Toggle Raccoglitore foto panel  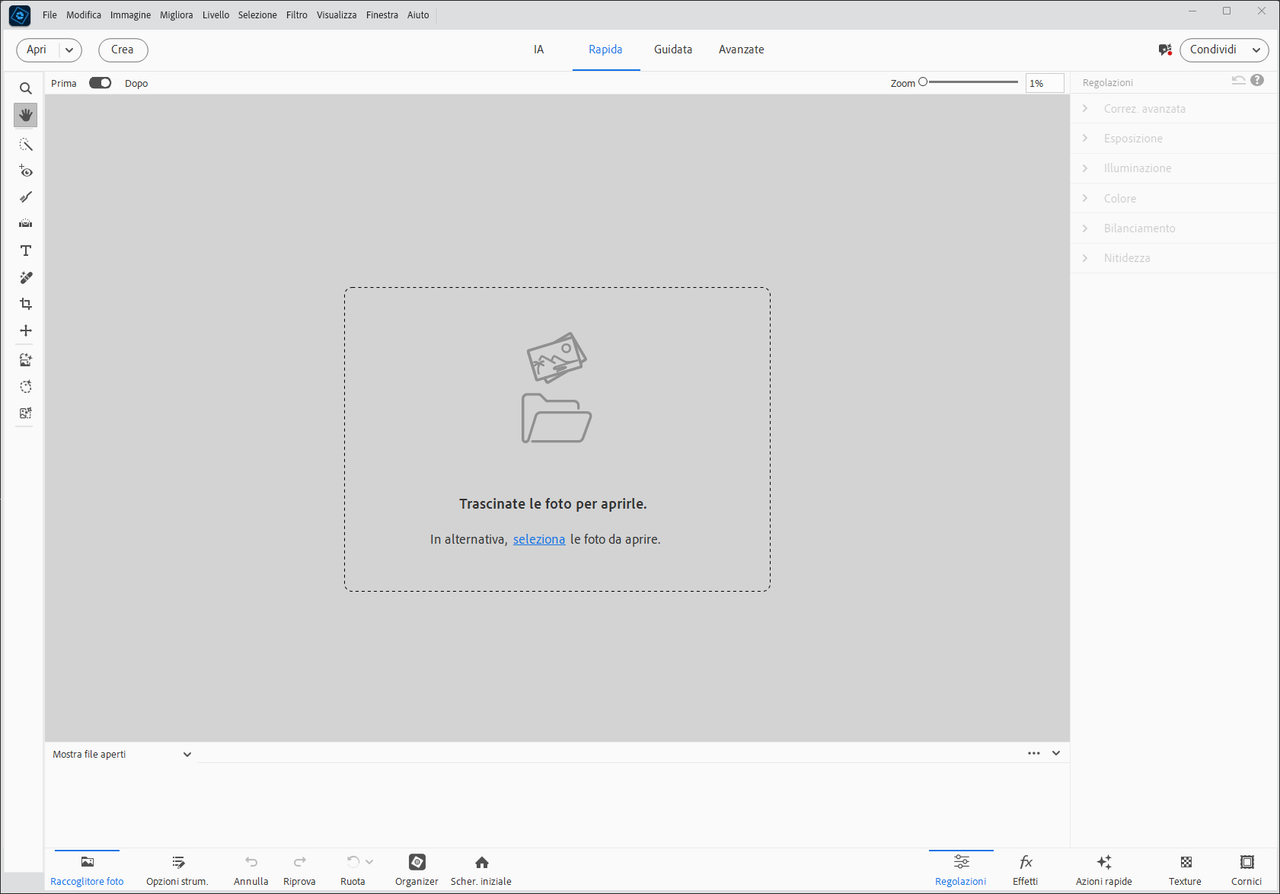point(87,870)
